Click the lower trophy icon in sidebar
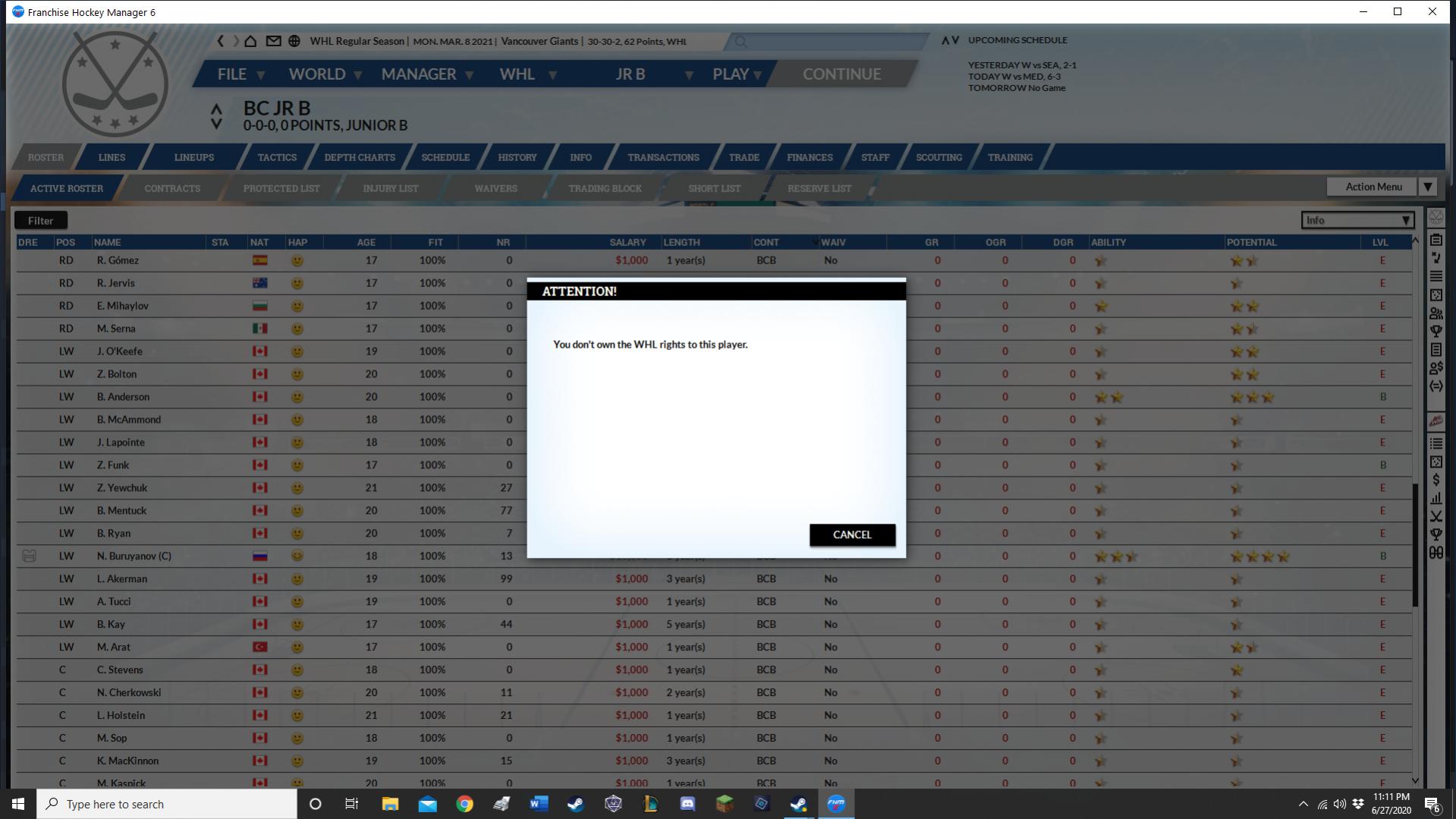This screenshot has width=1456, height=819. [1436, 534]
